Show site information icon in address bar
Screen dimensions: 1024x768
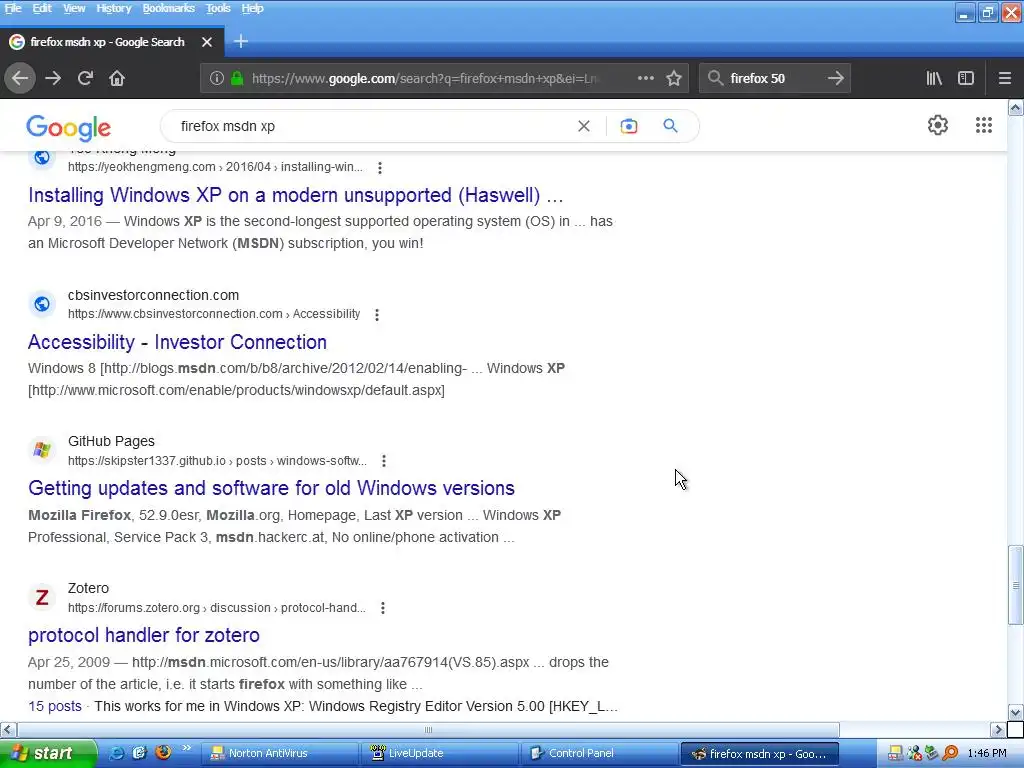[217, 78]
